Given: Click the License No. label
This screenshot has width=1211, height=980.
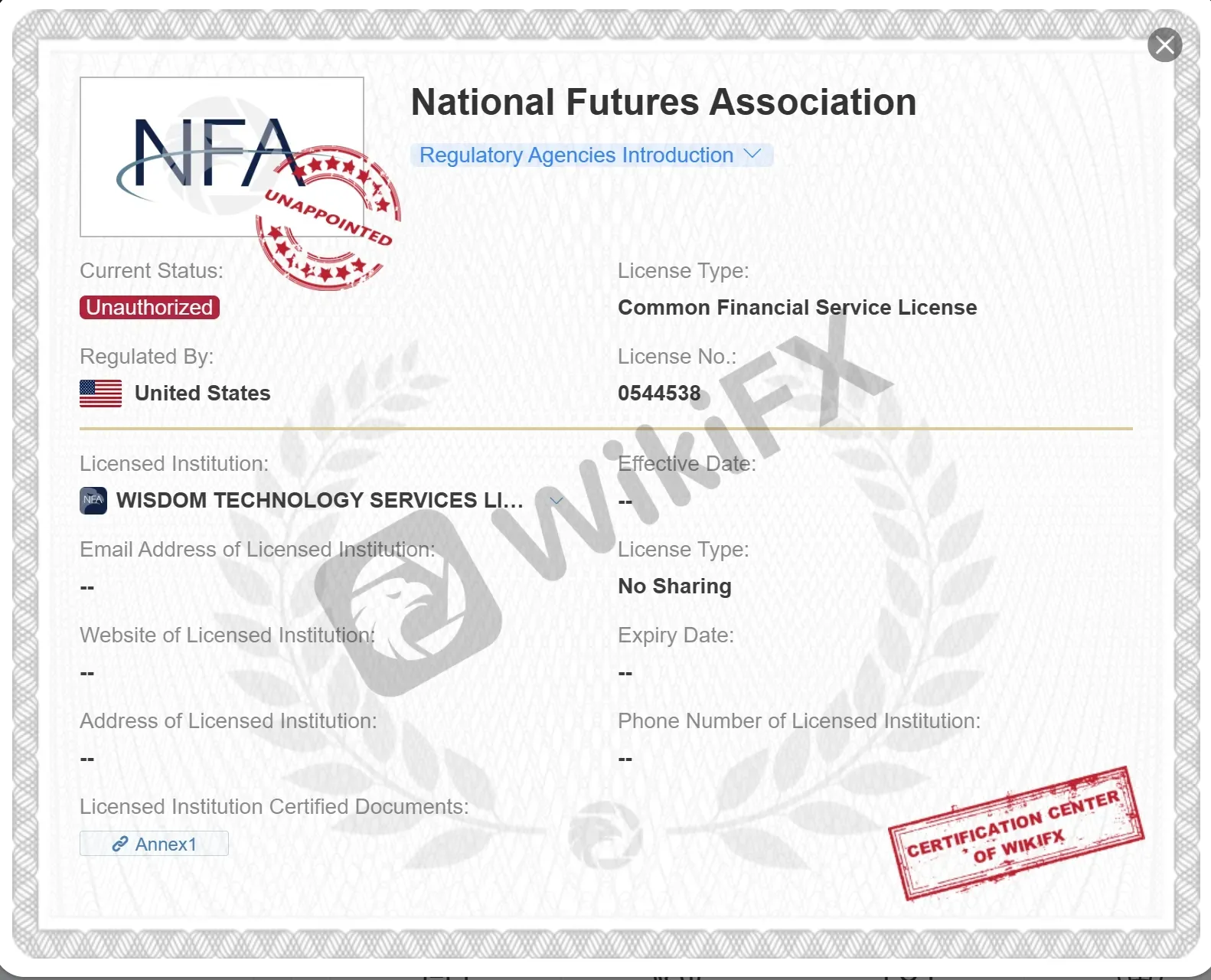Looking at the screenshot, I should [677, 357].
